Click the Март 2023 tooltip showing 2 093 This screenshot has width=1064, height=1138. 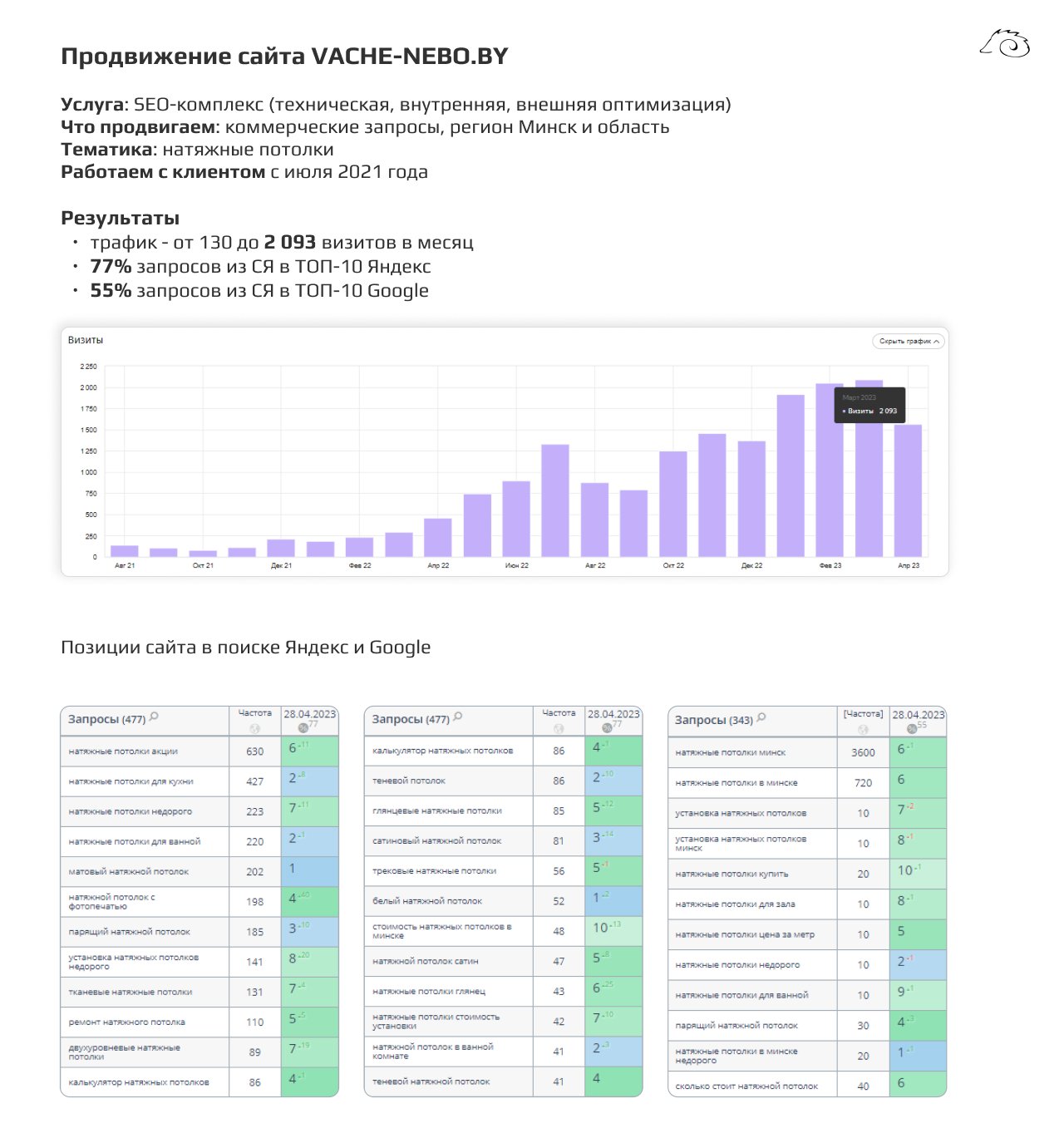click(869, 405)
